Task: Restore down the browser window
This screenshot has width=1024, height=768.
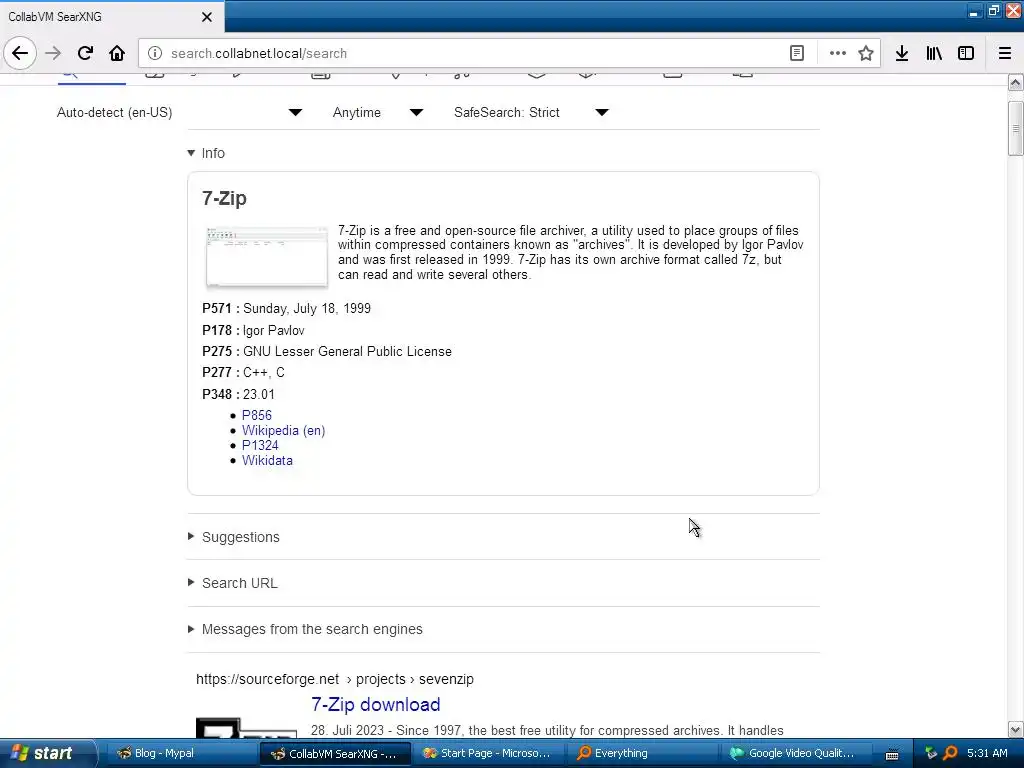Action: click(x=993, y=11)
